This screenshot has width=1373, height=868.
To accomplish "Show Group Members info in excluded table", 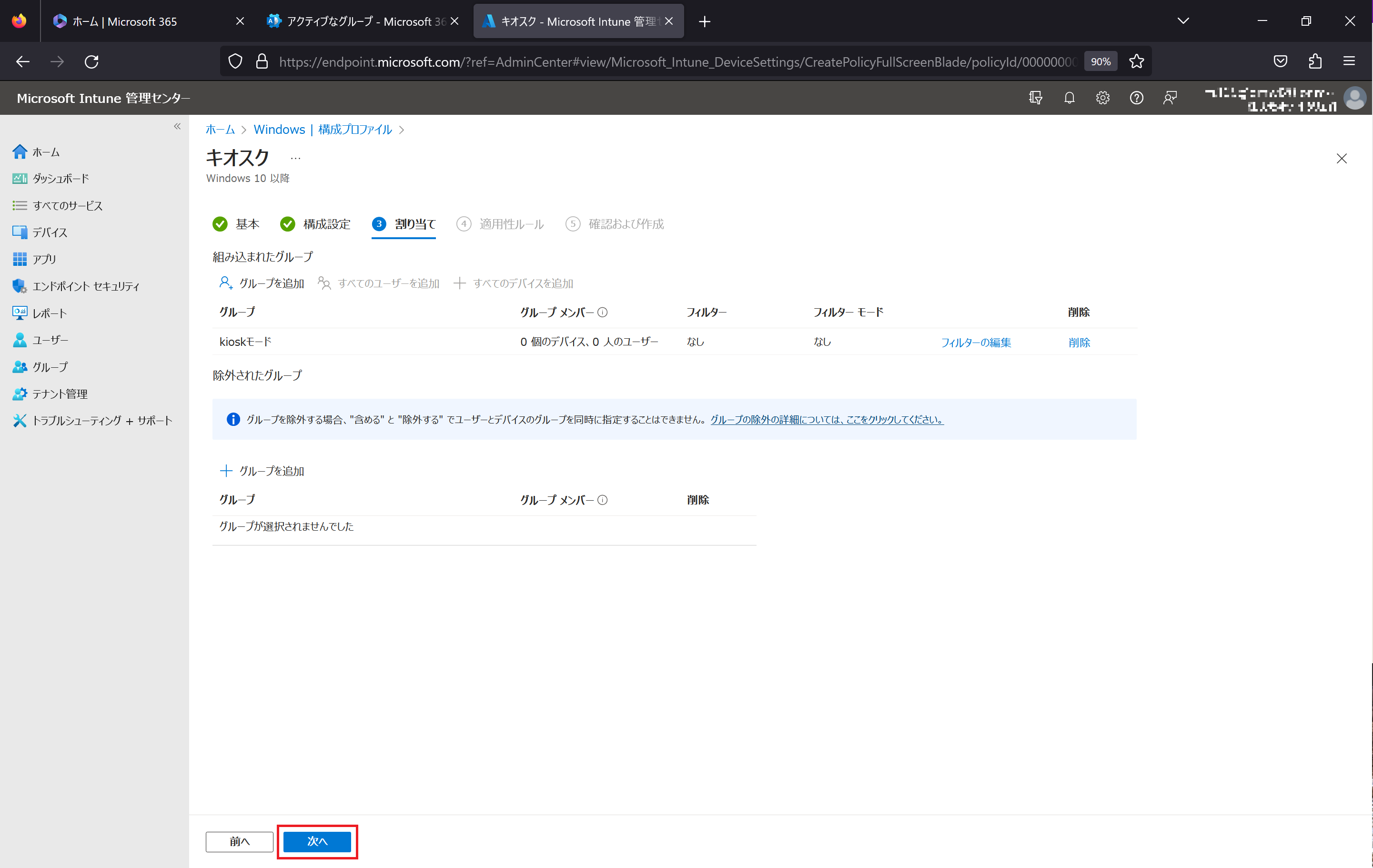I will 602,500.
